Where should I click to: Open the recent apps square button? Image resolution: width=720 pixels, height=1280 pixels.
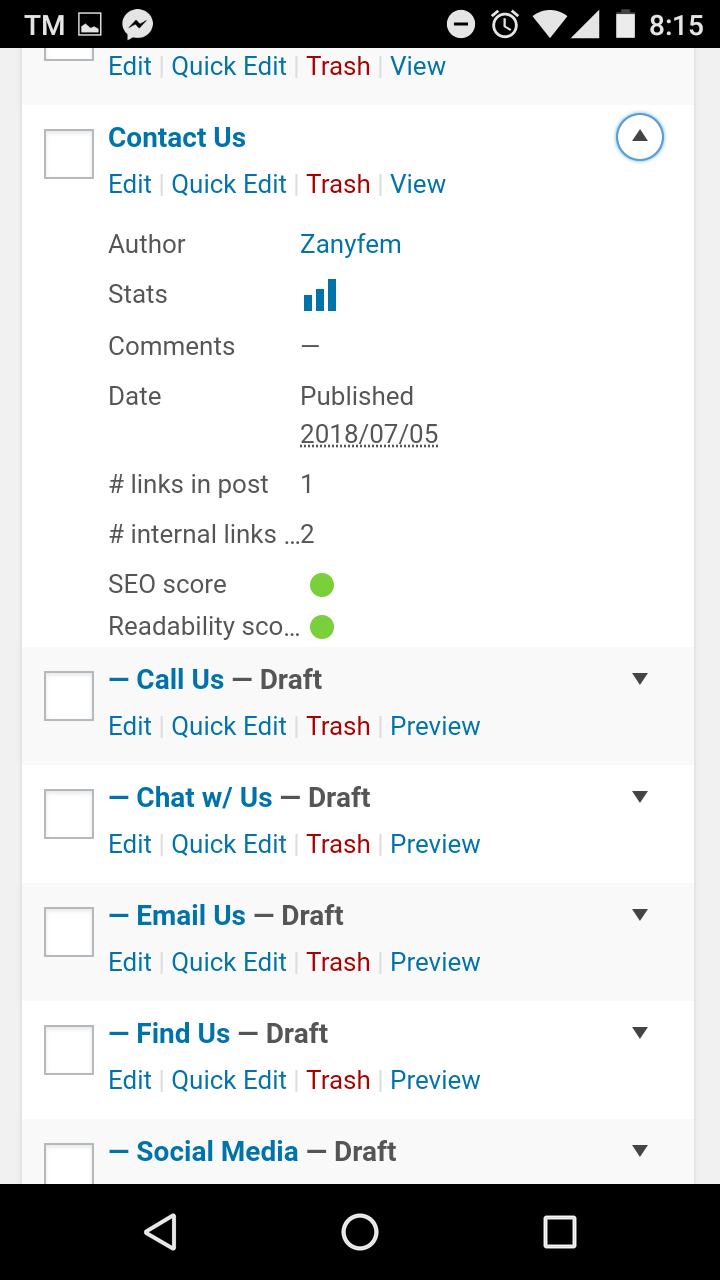(x=559, y=1232)
